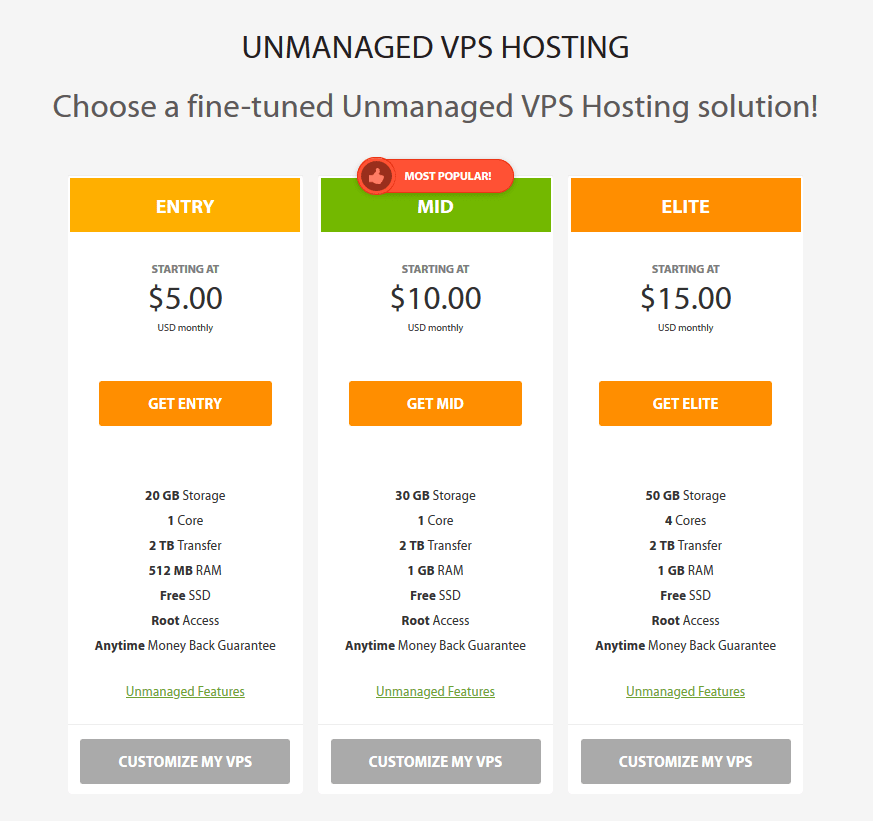Click the thumbs-up Most Popular icon
This screenshot has width=873, height=821.
tap(376, 177)
